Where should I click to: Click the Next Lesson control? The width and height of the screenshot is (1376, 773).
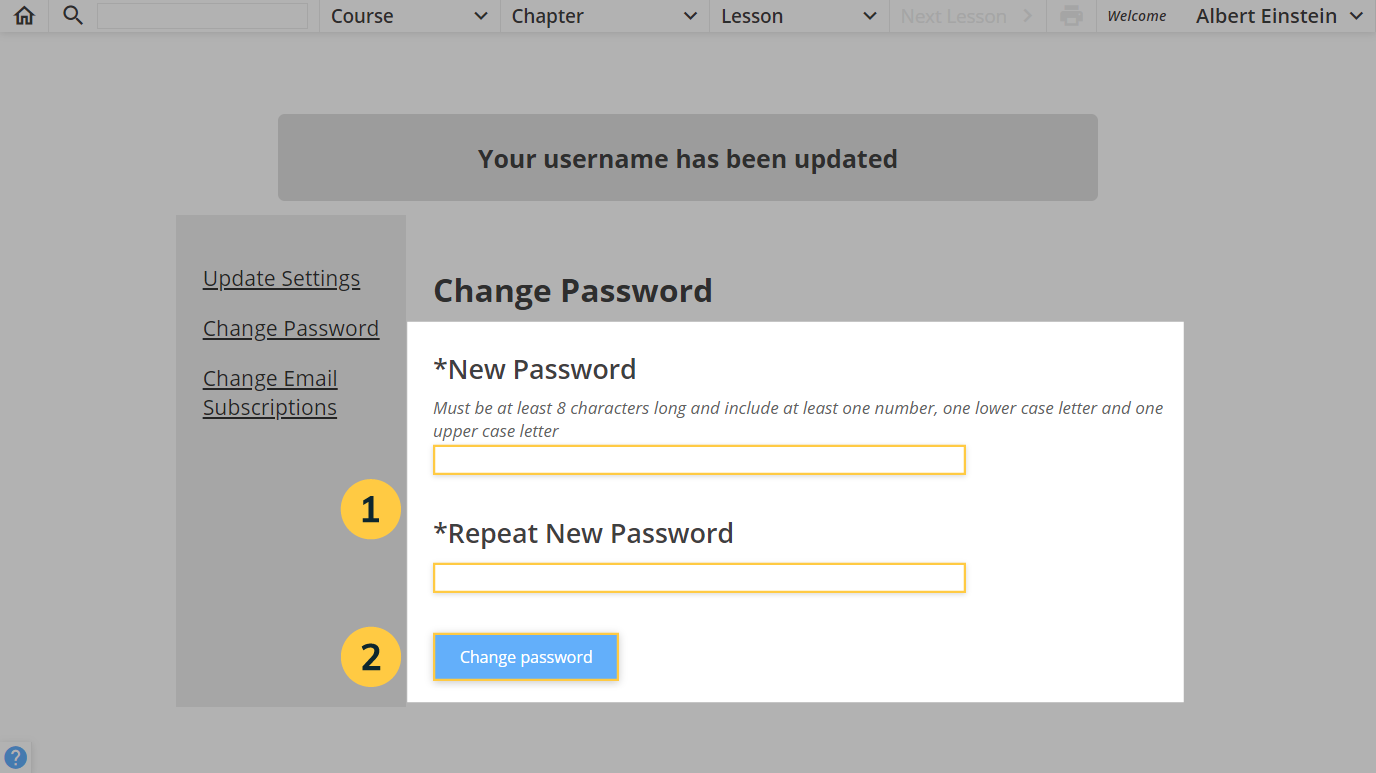point(953,15)
